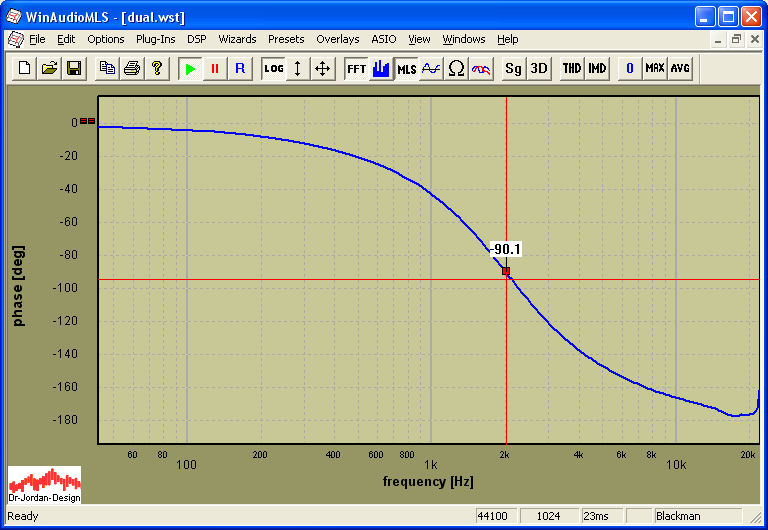Click the blue R toolbar button
Viewport: 768px width, 530px height.
pos(239,68)
